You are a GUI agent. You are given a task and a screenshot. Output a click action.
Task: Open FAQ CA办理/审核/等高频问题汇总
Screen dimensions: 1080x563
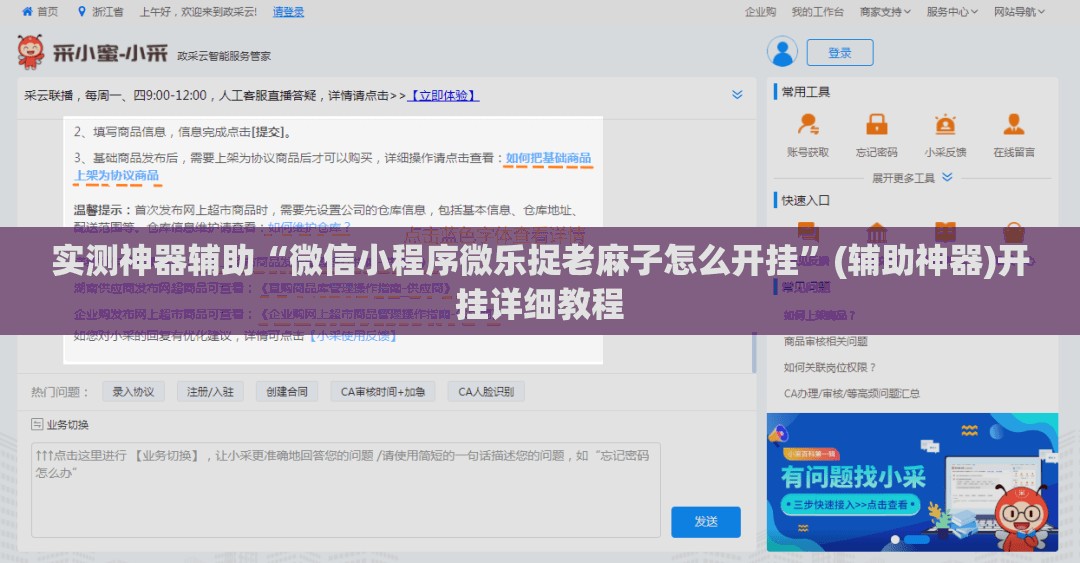pos(851,394)
